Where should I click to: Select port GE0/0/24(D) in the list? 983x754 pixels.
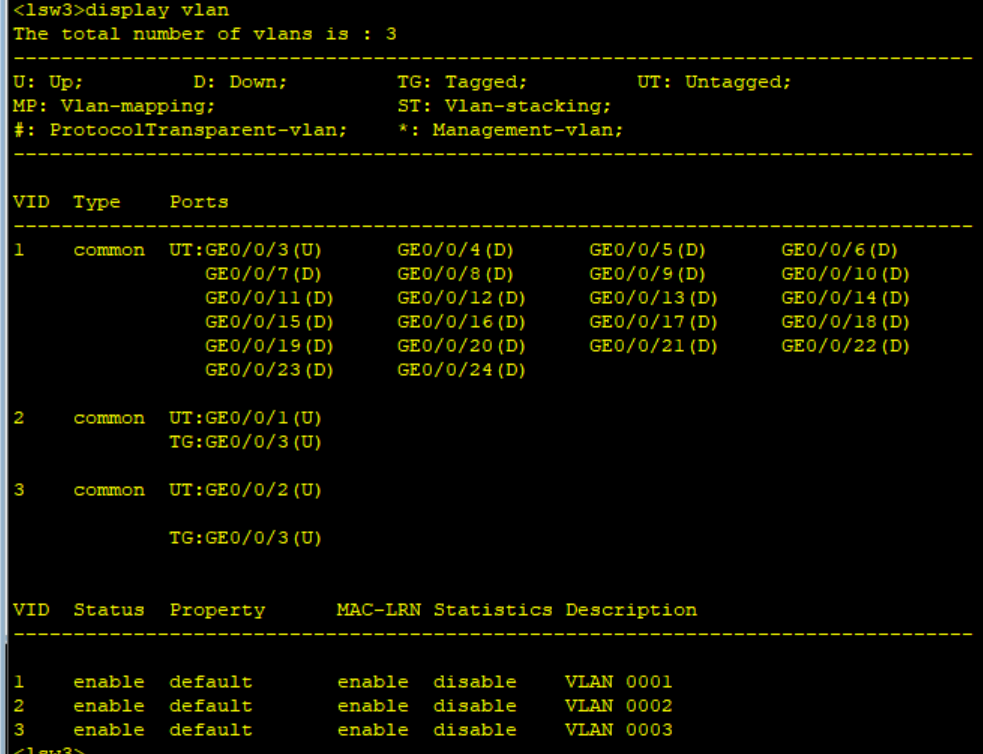[461, 370]
